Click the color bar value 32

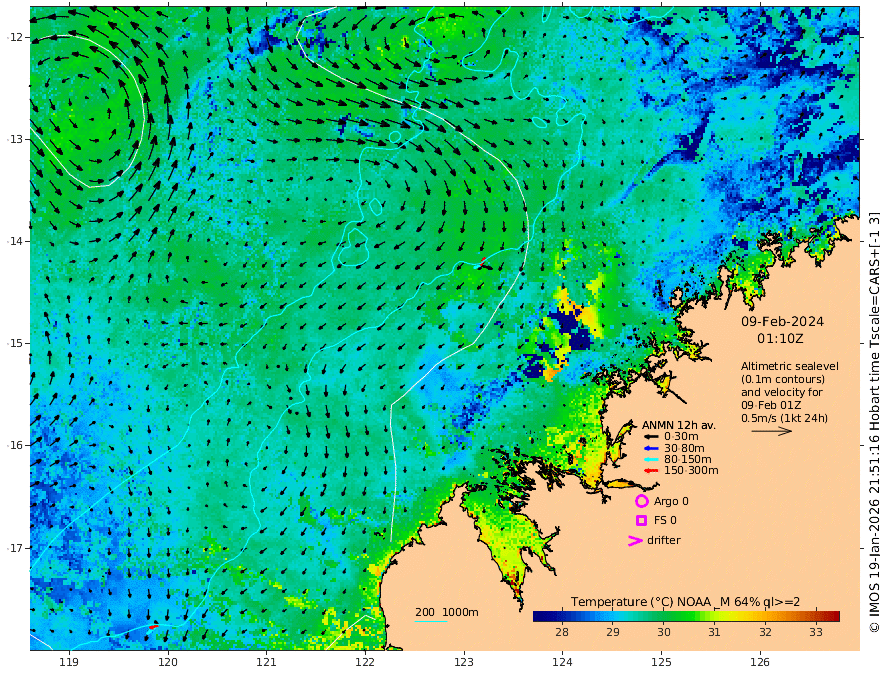click(765, 632)
